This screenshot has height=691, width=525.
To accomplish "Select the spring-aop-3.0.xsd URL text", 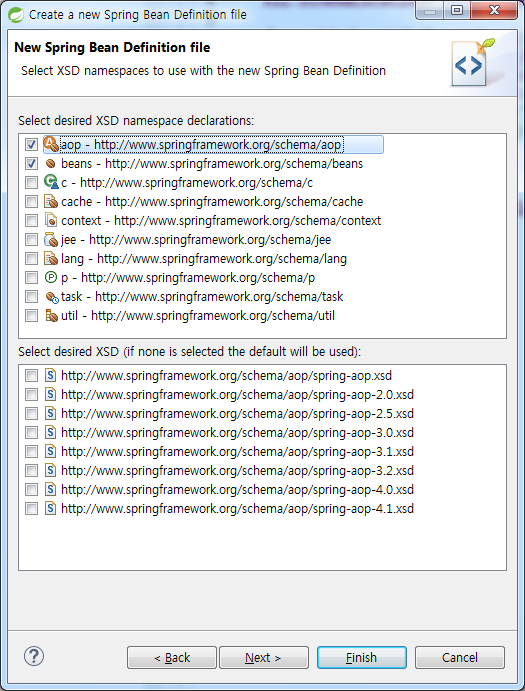I will (237, 432).
